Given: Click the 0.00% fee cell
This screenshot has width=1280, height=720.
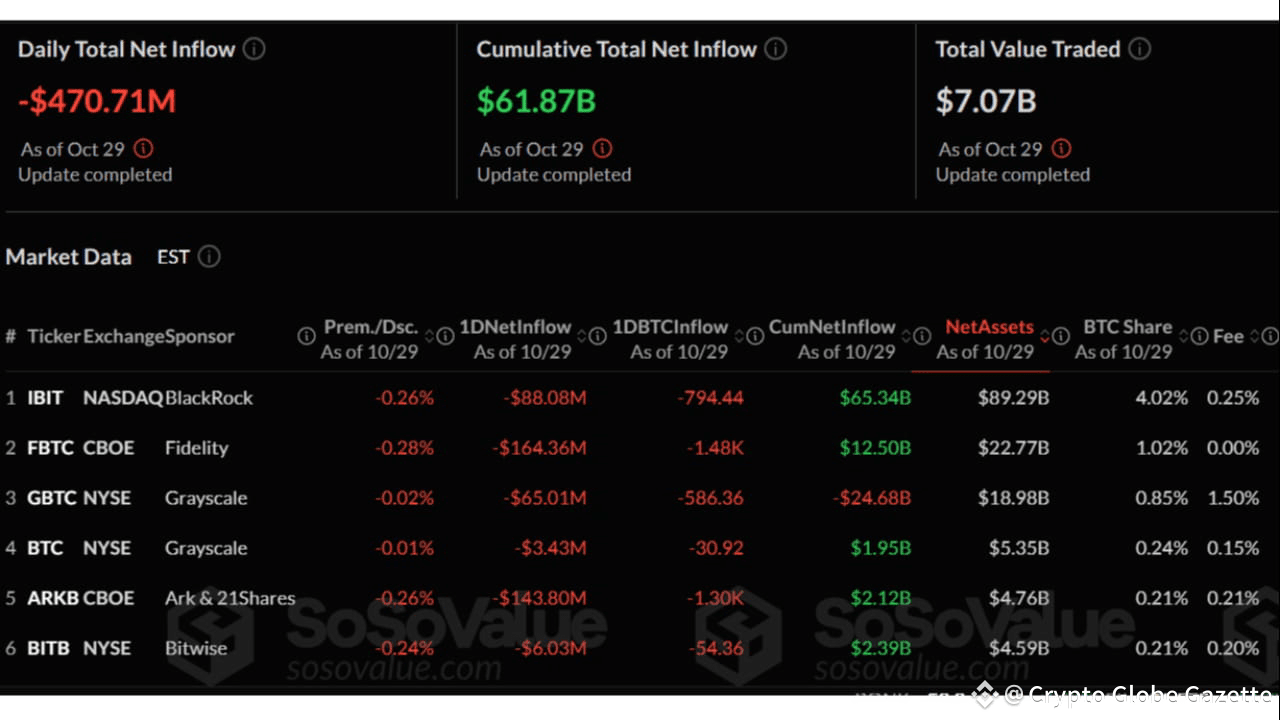Looking at the screenshot, I should tap(1233, 448).
